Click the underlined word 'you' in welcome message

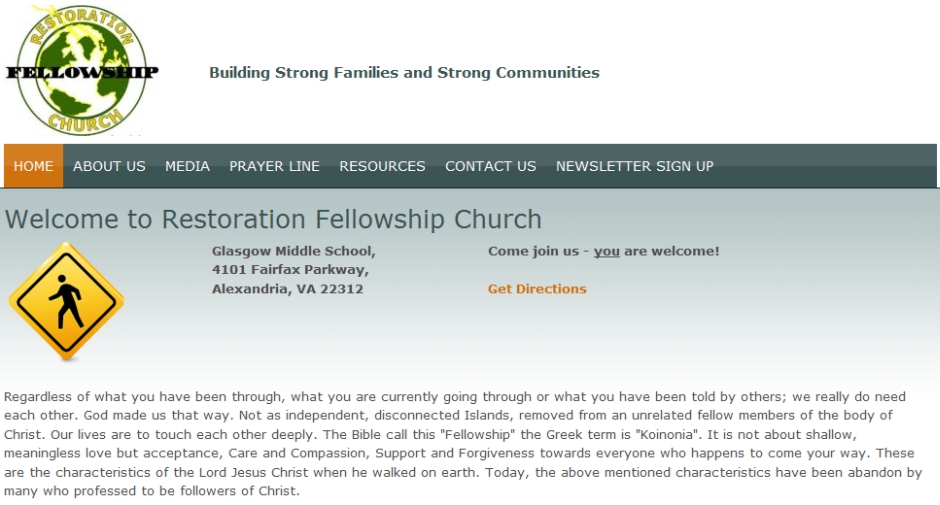[607, 251]
